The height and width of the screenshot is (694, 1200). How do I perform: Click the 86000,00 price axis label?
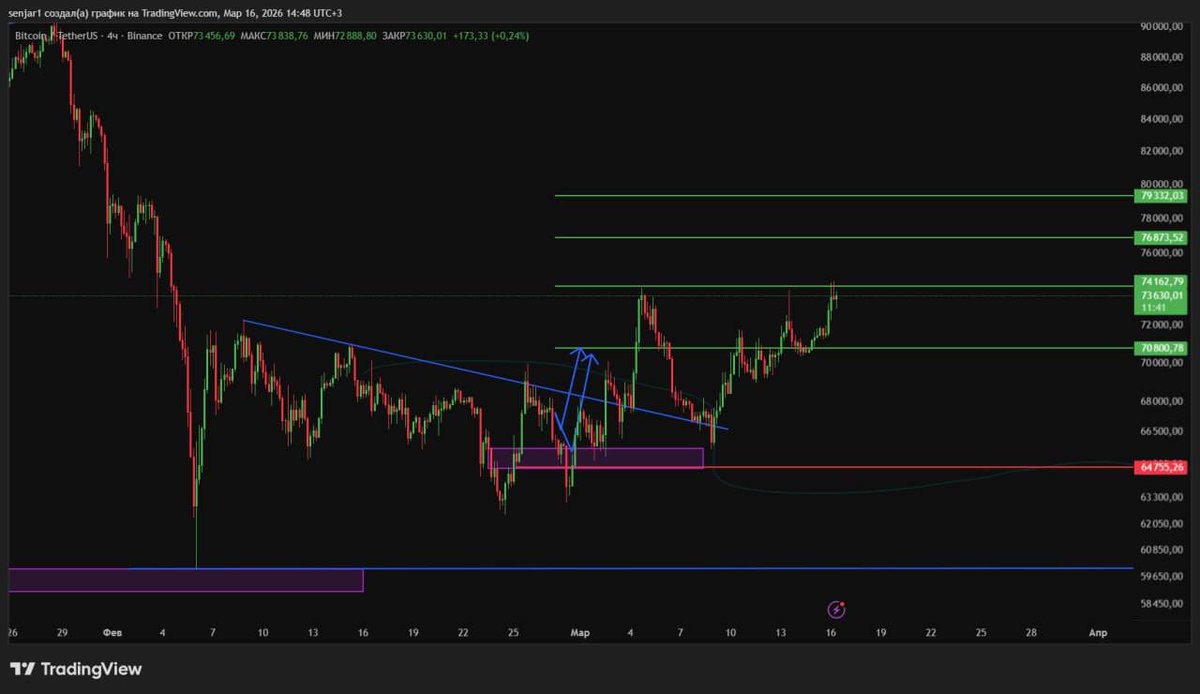[1162, 88]
